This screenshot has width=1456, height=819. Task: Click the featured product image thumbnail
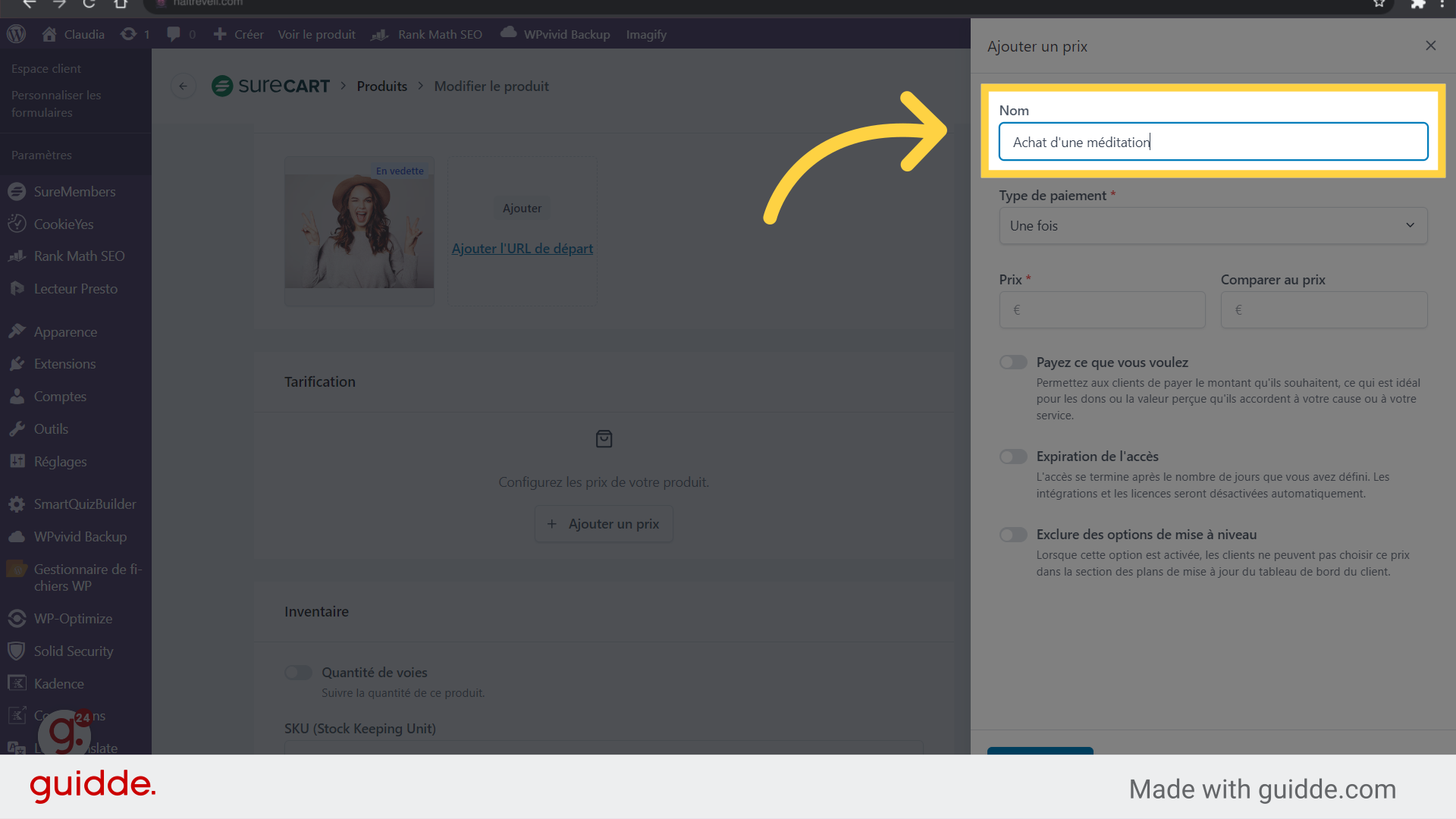(x=359, y=231)
